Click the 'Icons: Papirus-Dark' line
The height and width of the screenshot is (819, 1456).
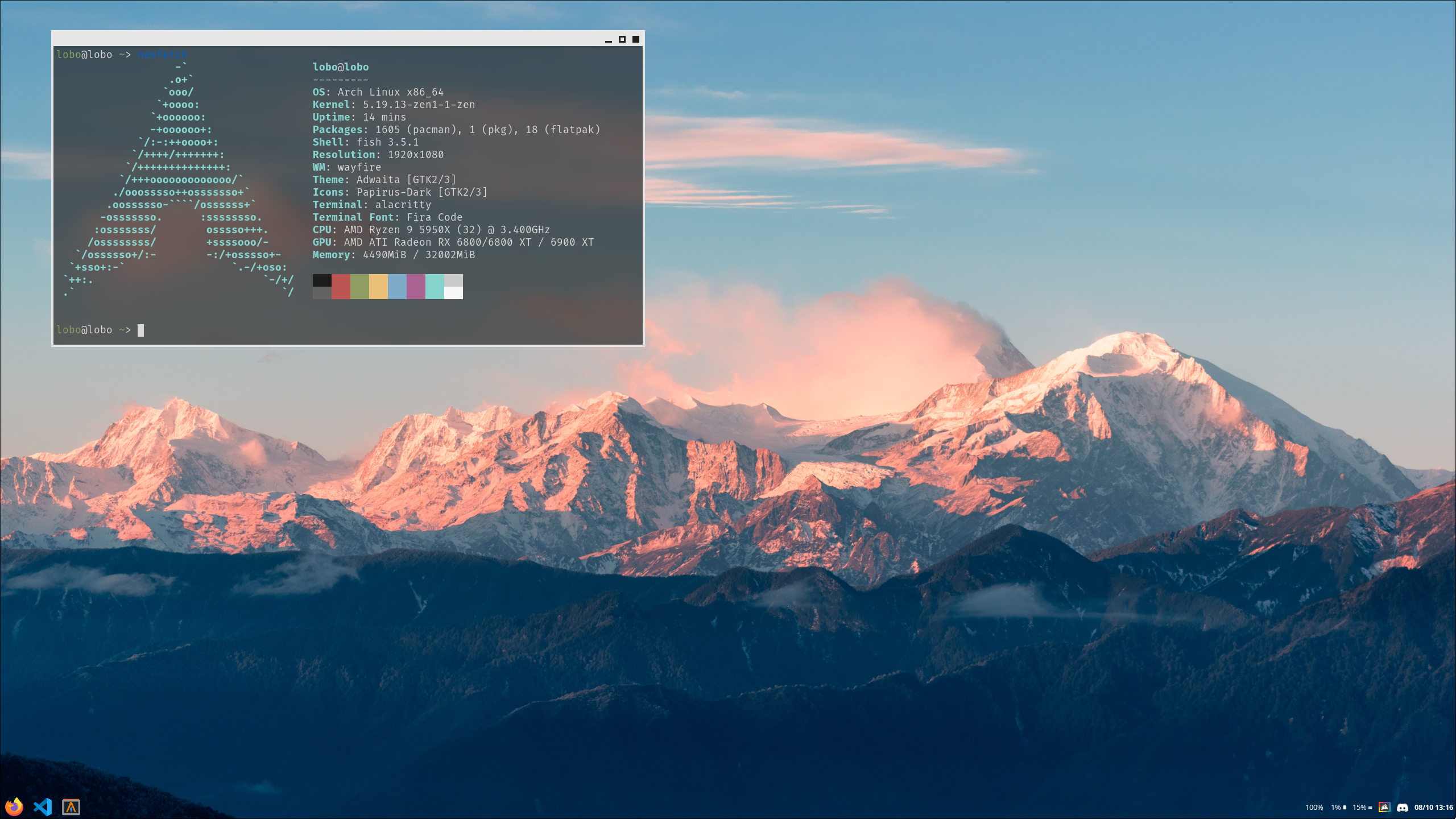pyautogui.click(x=400, y=192)
